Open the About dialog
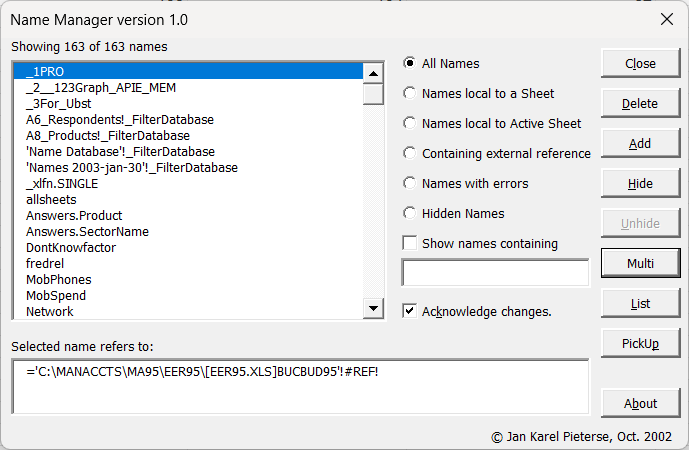Image resolution: width=689 pixels, height=450 pixels. coord(640,403)
